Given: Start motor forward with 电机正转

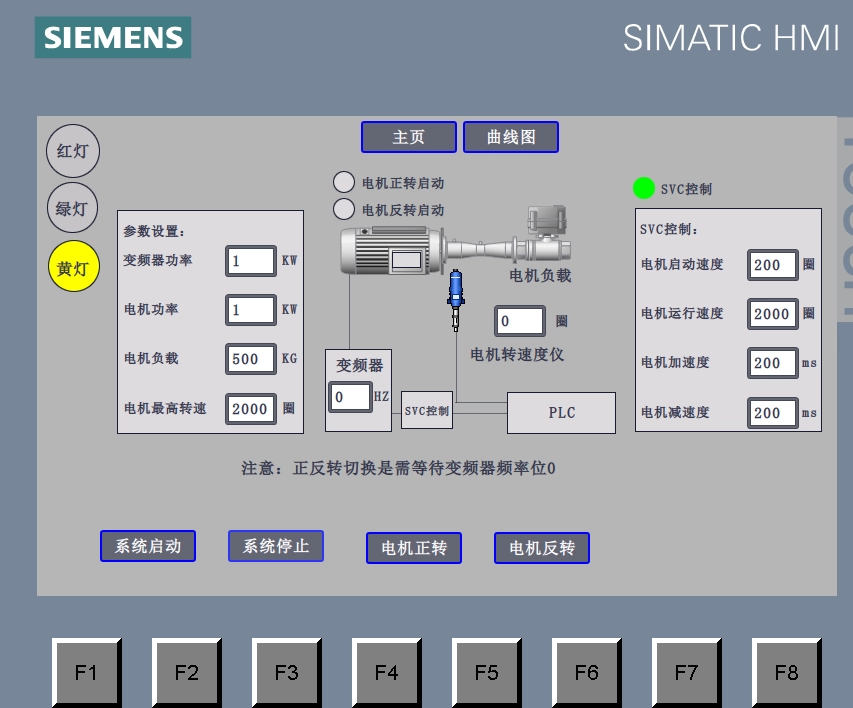Looking at the screenshot, I should [x=414, y=548].
